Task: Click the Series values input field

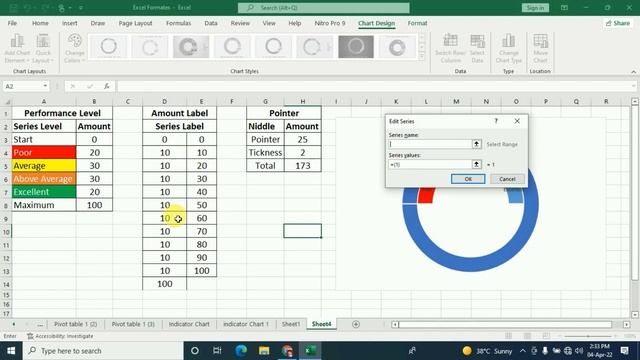Action: click(430, 164)
